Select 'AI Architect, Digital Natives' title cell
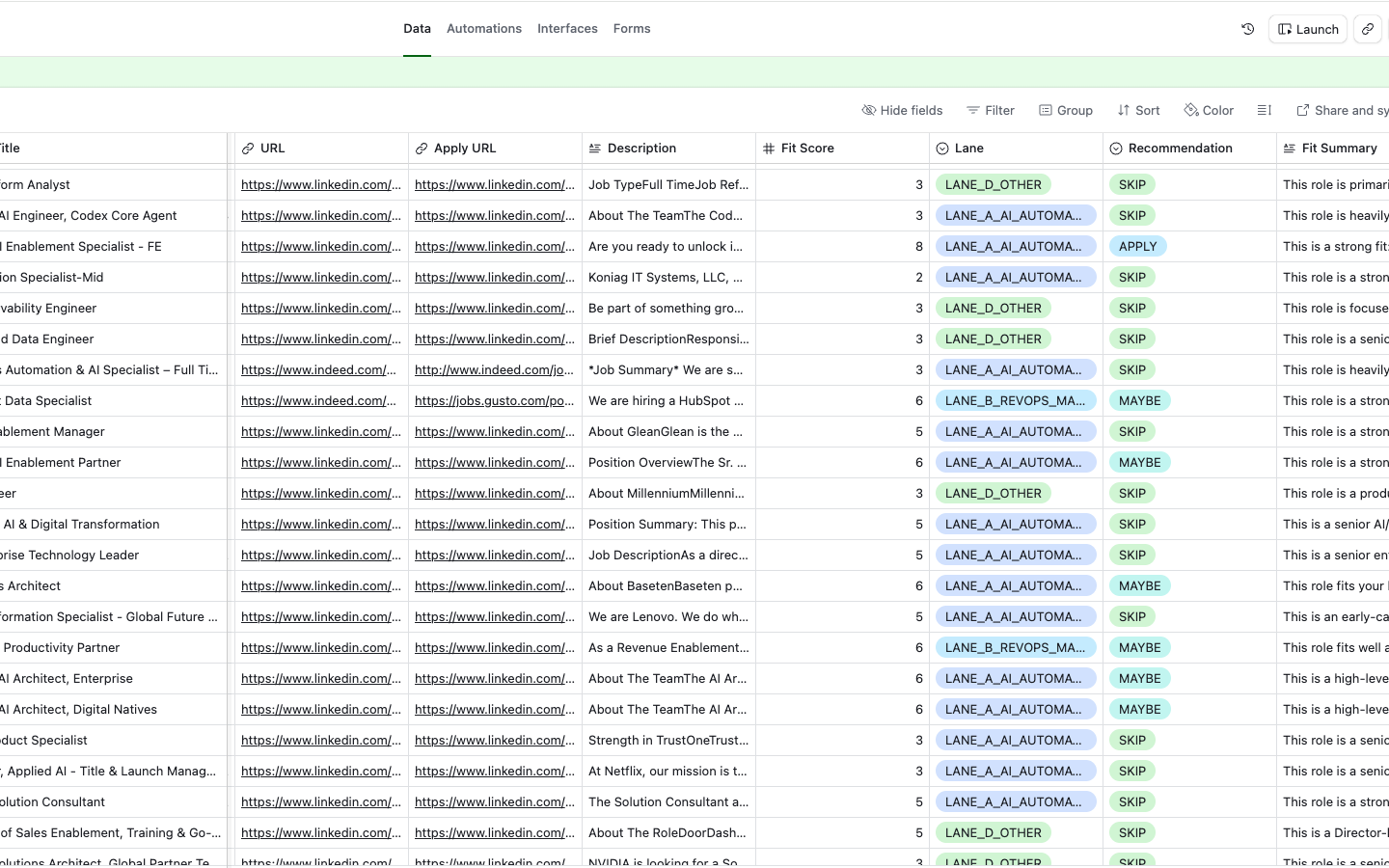The image size is (1389, 868). pos(113,709)
